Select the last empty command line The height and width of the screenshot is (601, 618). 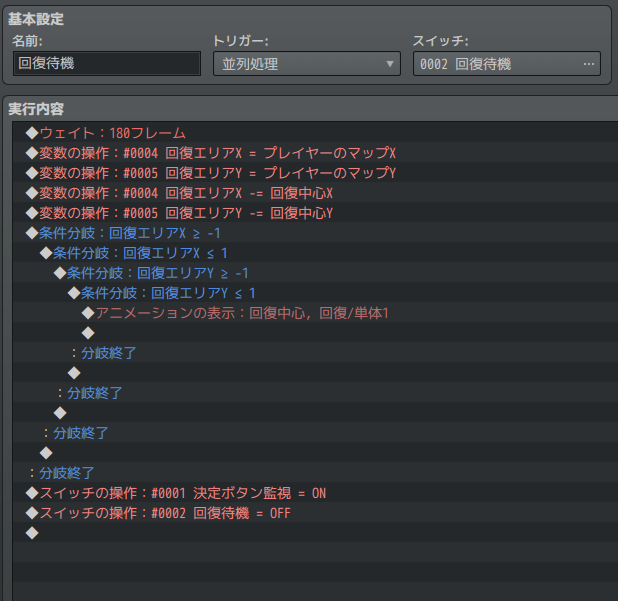(315, 533)
